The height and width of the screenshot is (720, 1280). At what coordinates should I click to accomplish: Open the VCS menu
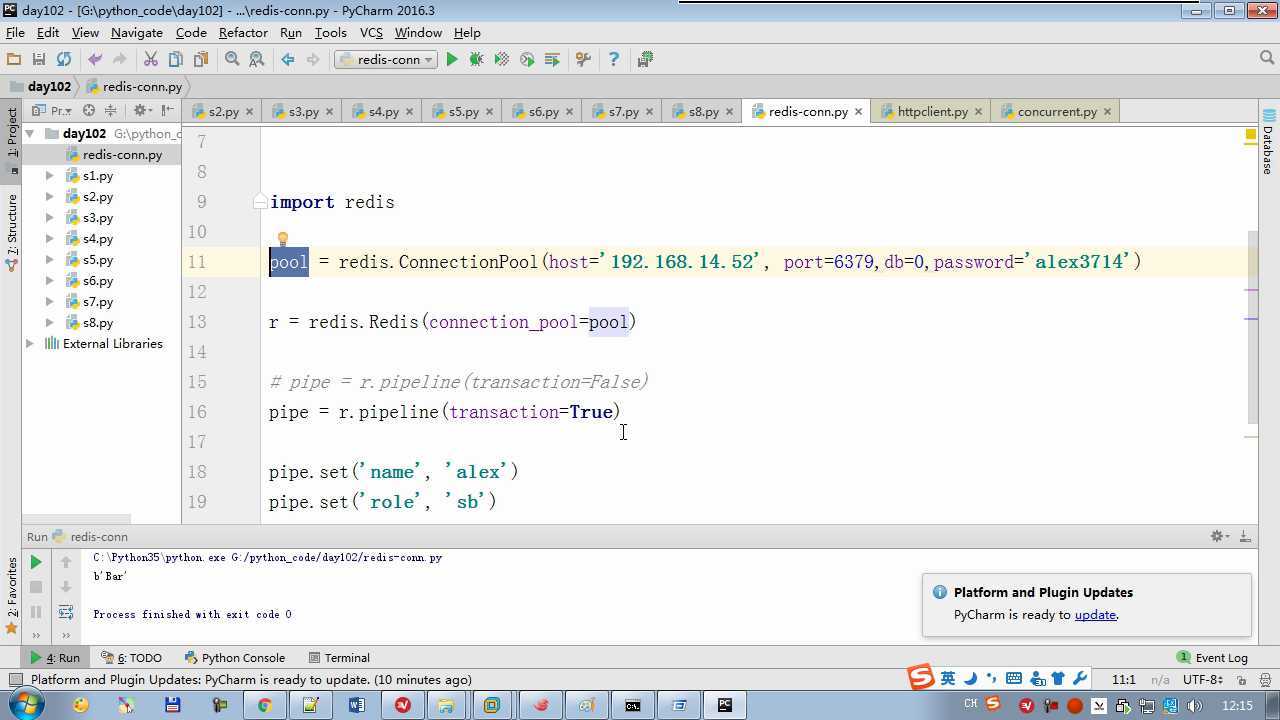pyautogui.click(x=371, y=32)
